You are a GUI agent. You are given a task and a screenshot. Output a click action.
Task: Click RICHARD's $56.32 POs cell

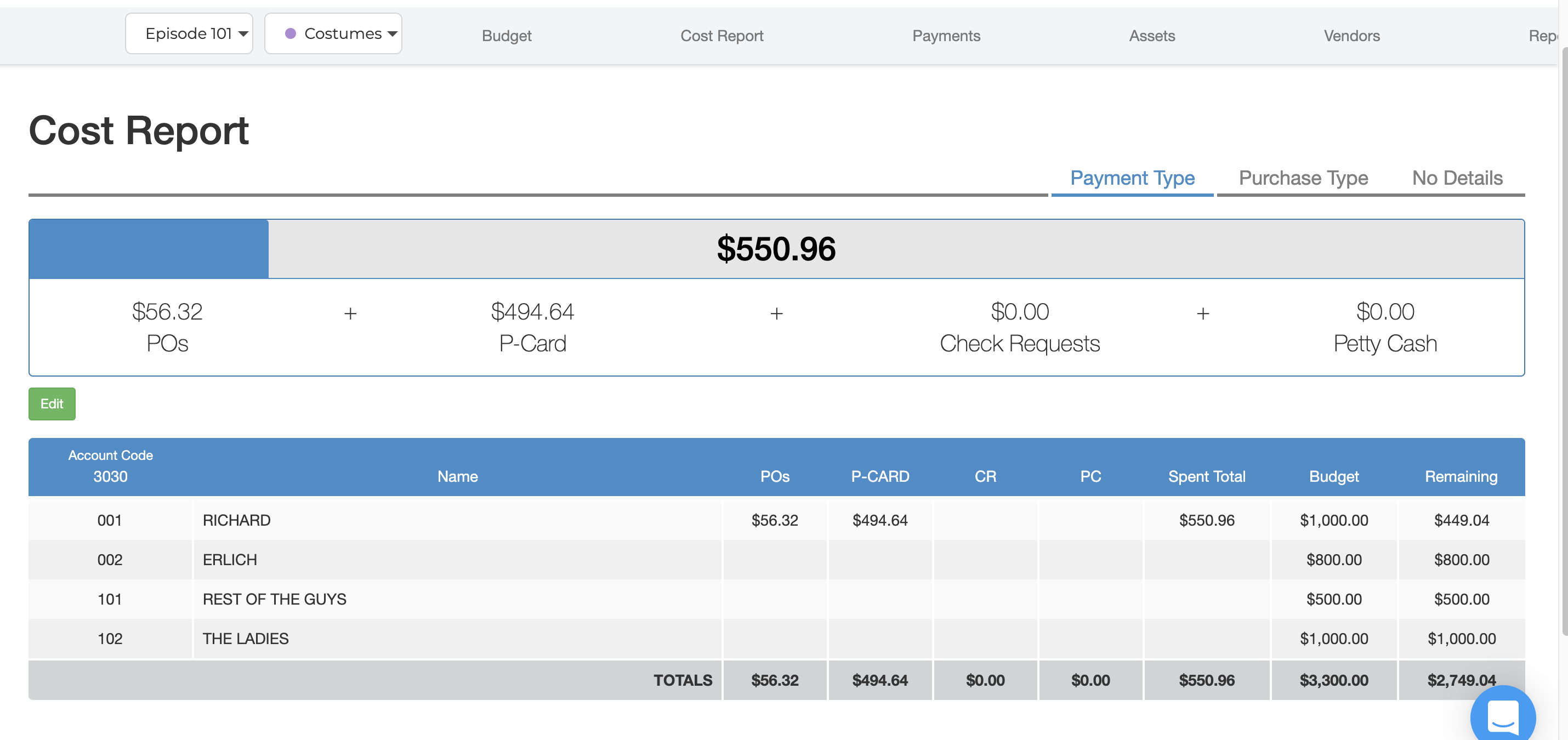(775, 520)
